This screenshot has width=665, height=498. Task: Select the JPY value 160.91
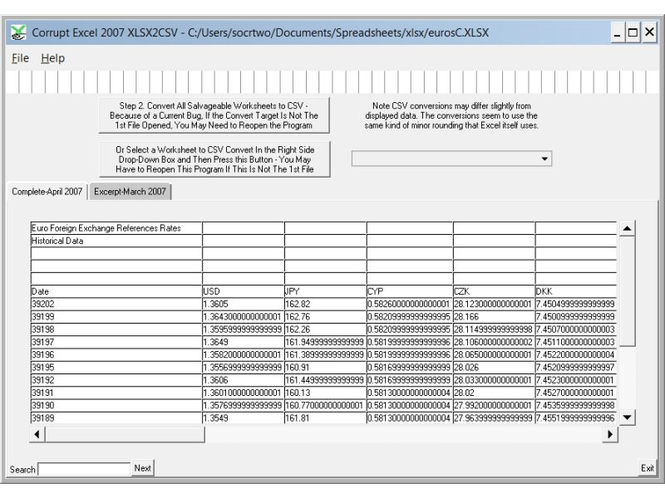coord(325,367)
